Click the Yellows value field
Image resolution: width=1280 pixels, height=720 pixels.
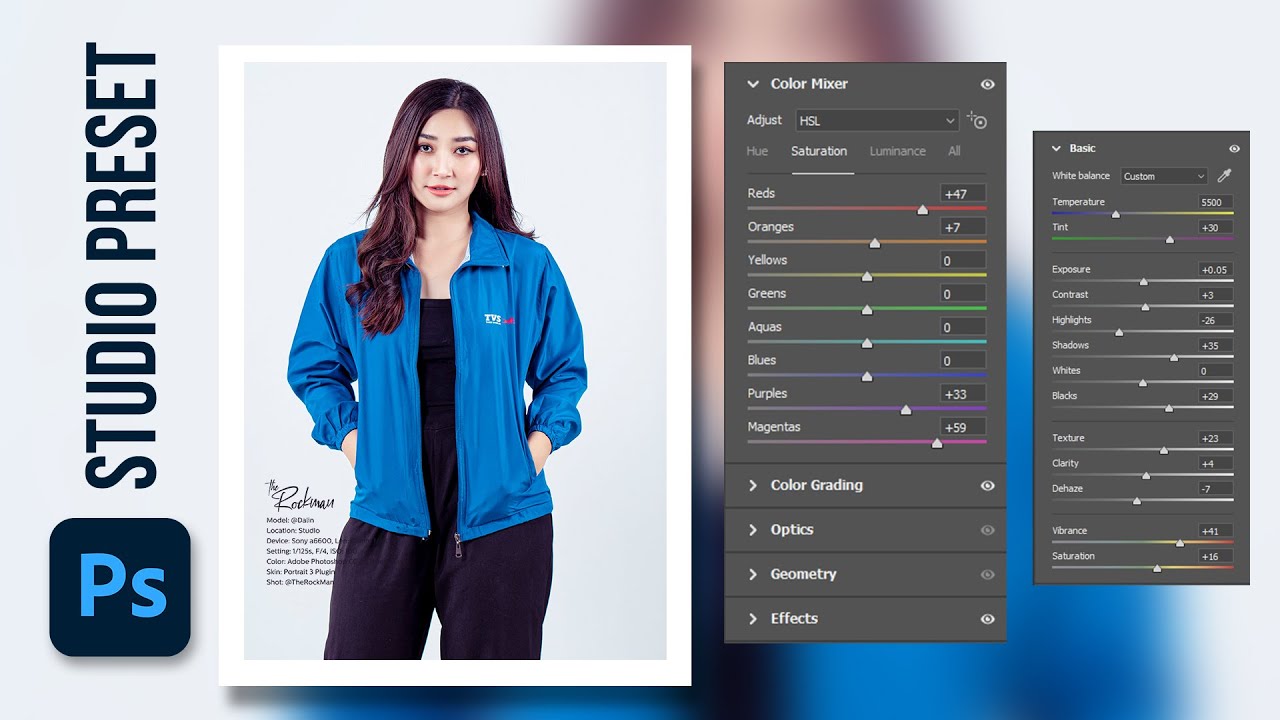(963, 260)
